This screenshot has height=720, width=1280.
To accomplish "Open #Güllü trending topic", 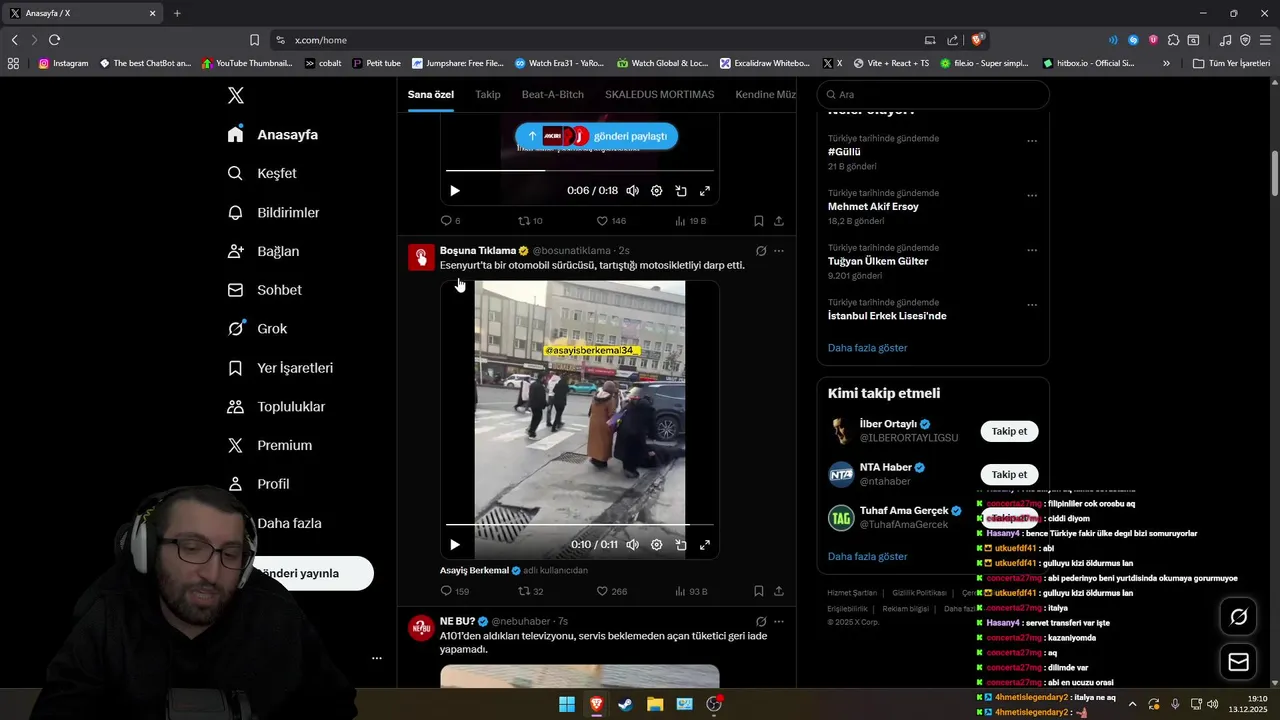I will point(844,152).
